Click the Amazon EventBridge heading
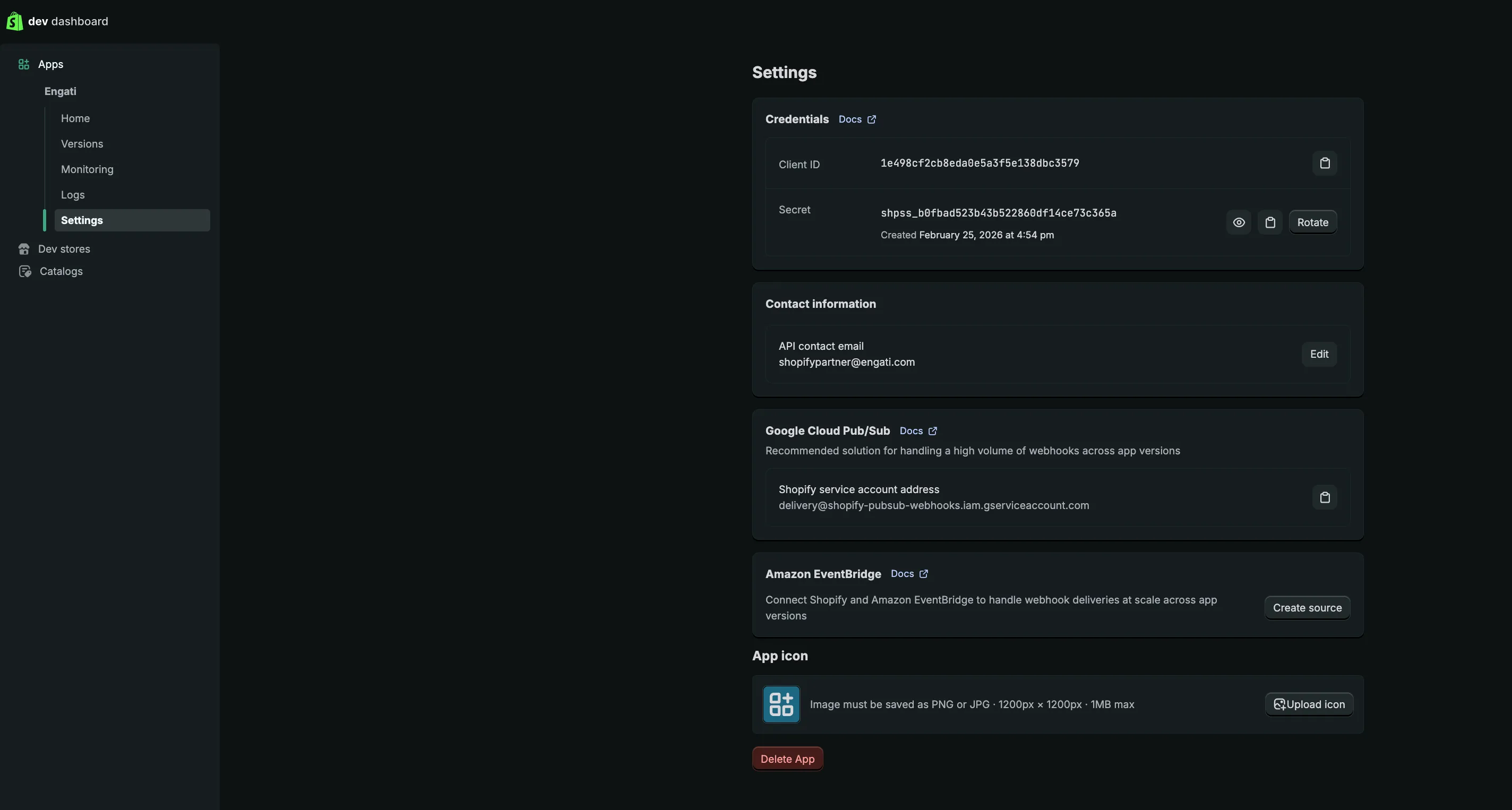The height and width of the screenshot is (810, 1512). coord(823,574)
